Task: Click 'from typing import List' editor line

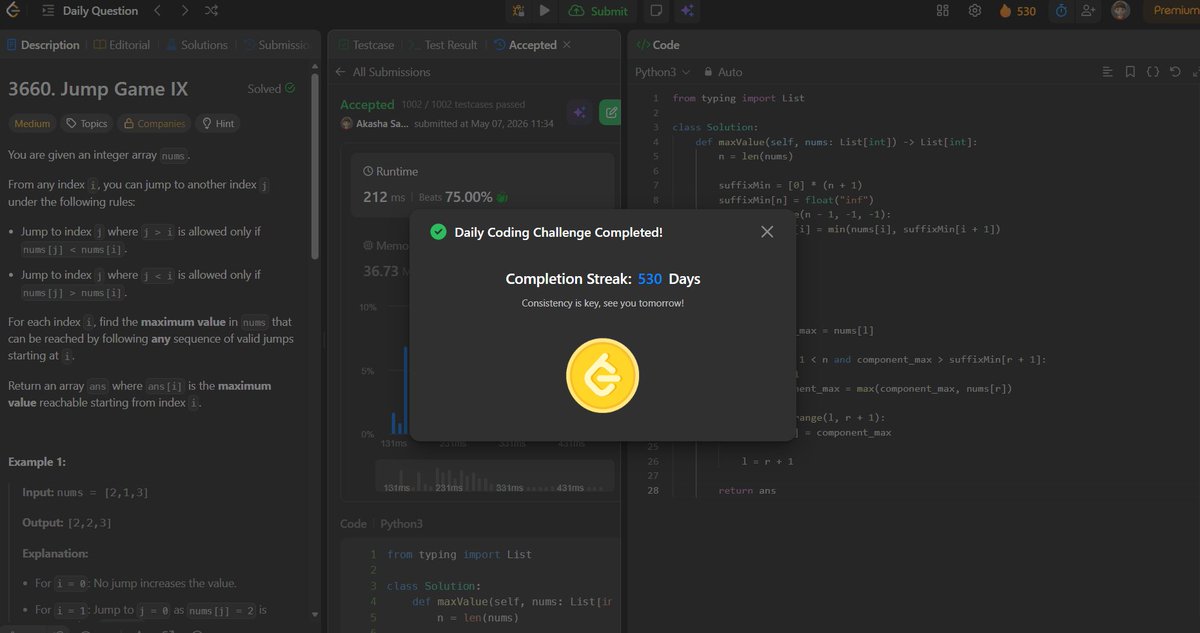Action: (x=738, y=98)
